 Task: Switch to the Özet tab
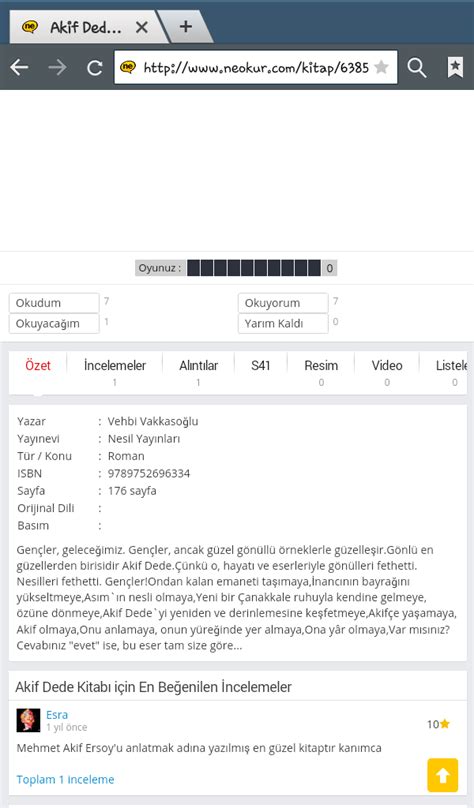coord(38,366)
